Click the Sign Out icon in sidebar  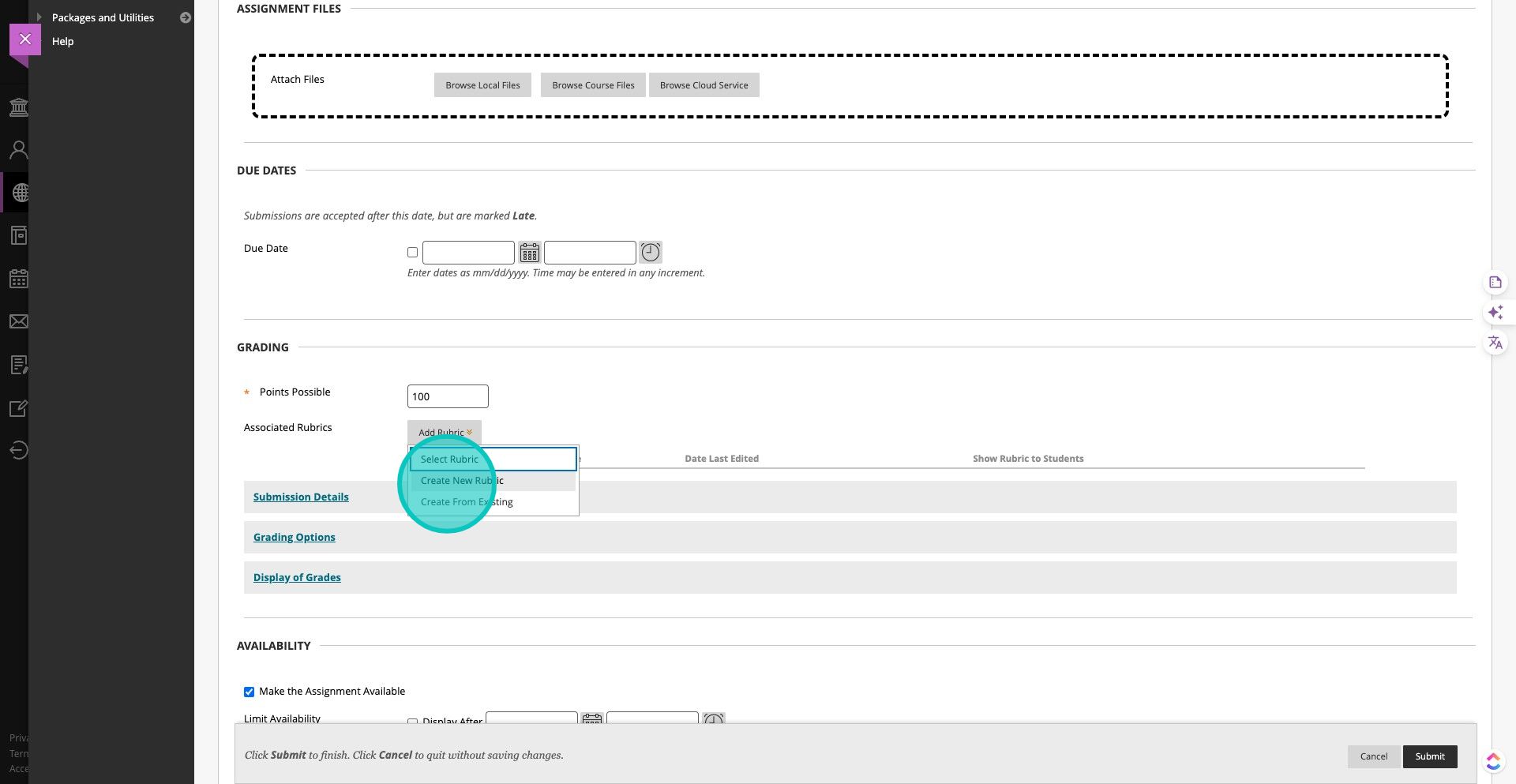coord(18,450)
